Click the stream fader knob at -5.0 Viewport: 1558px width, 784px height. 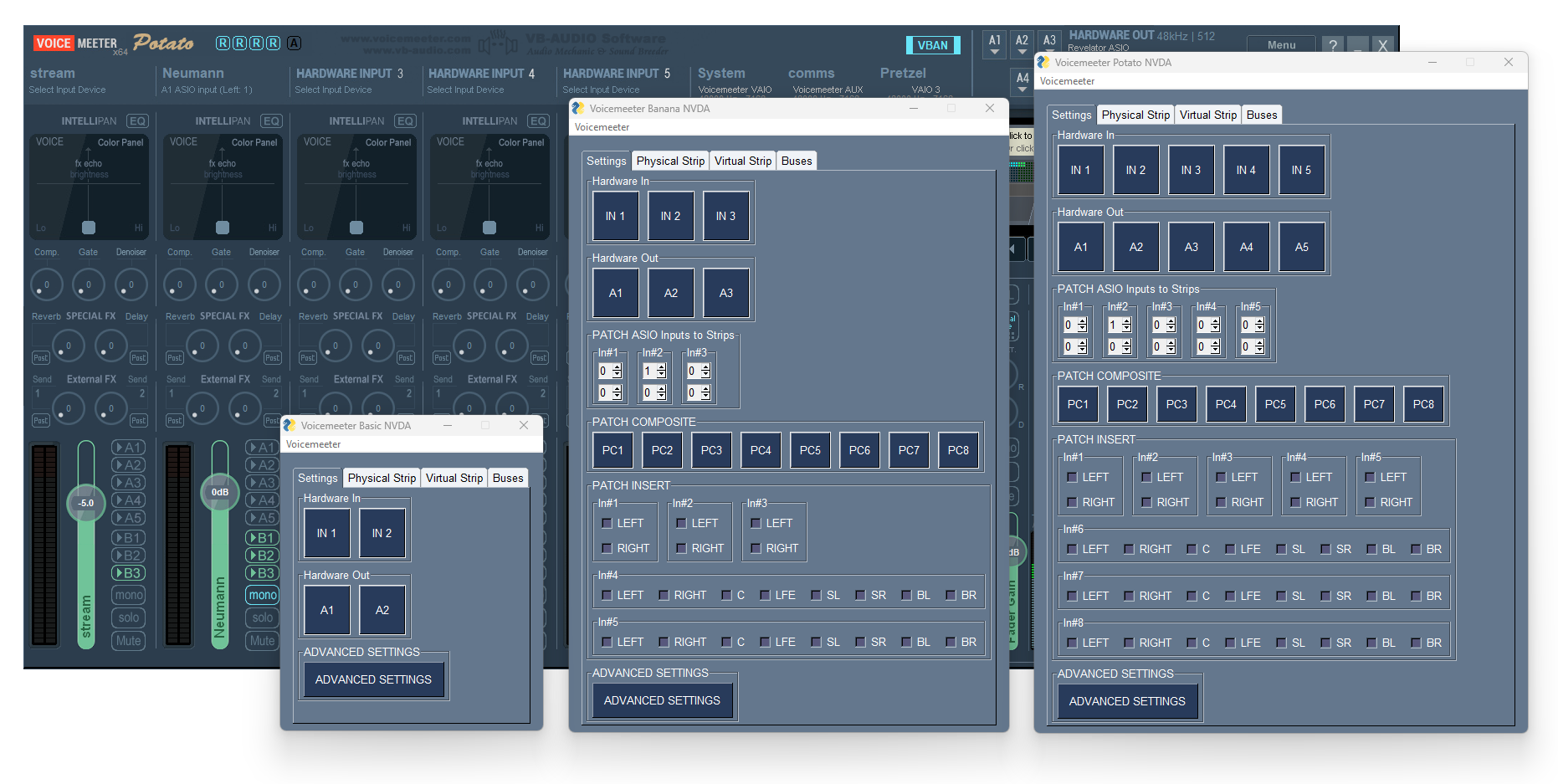[x=86, y=503]
